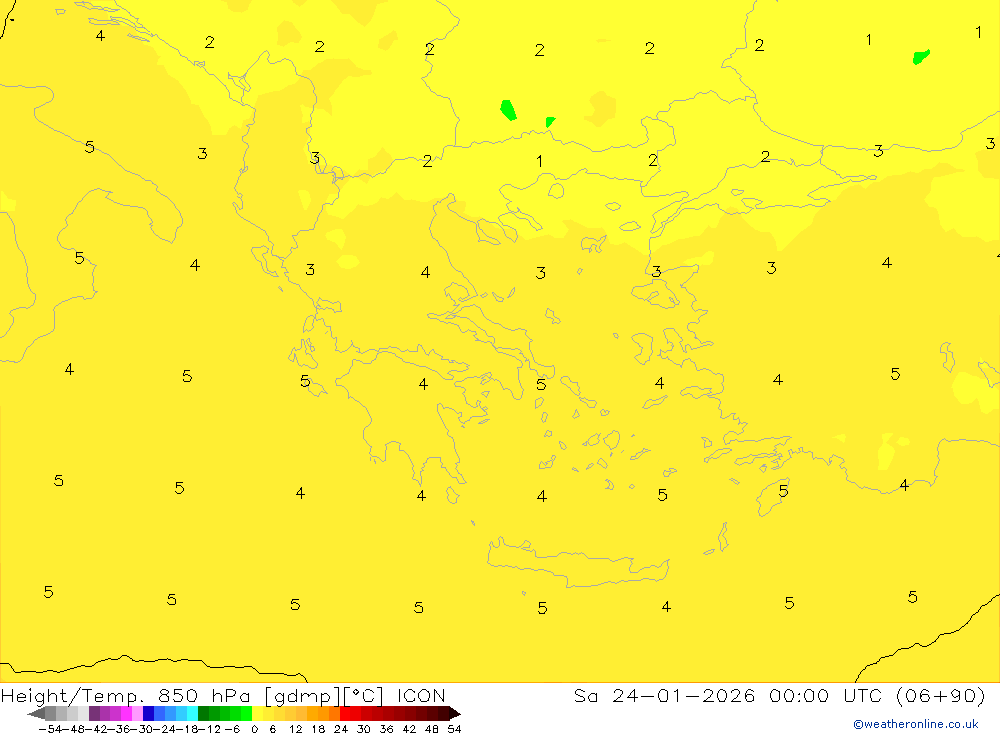Click the bright red swatch above label 24

coord(345,713)
